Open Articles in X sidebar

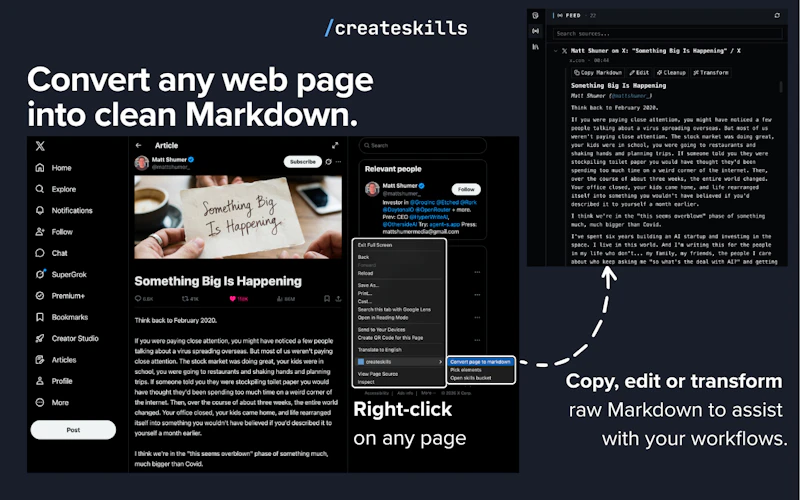click(x=56, y=360)
